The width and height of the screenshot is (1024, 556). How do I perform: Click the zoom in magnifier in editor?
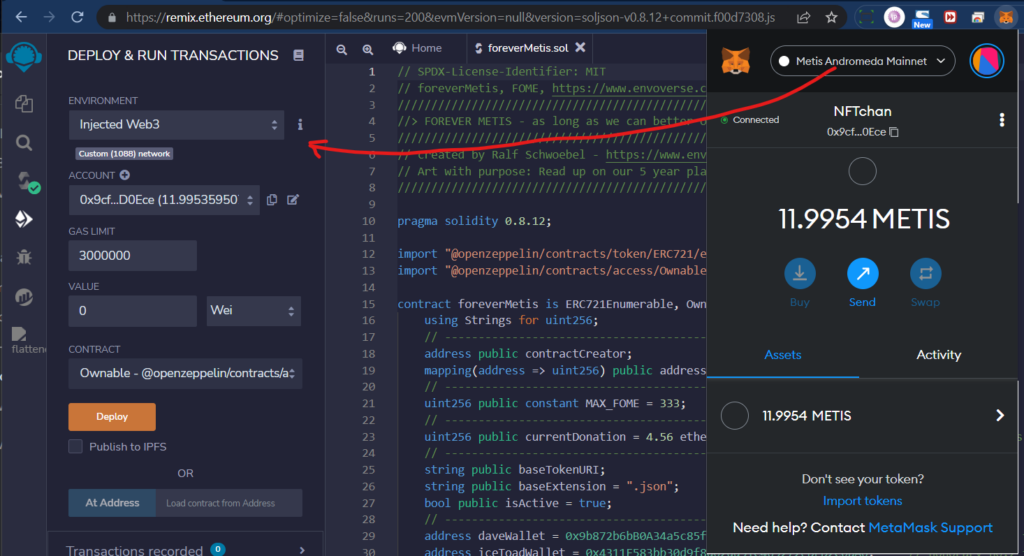368,48
